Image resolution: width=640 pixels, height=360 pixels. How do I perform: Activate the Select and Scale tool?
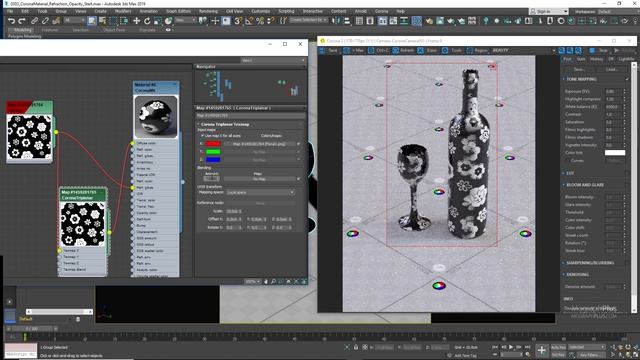tap(158, 21)
